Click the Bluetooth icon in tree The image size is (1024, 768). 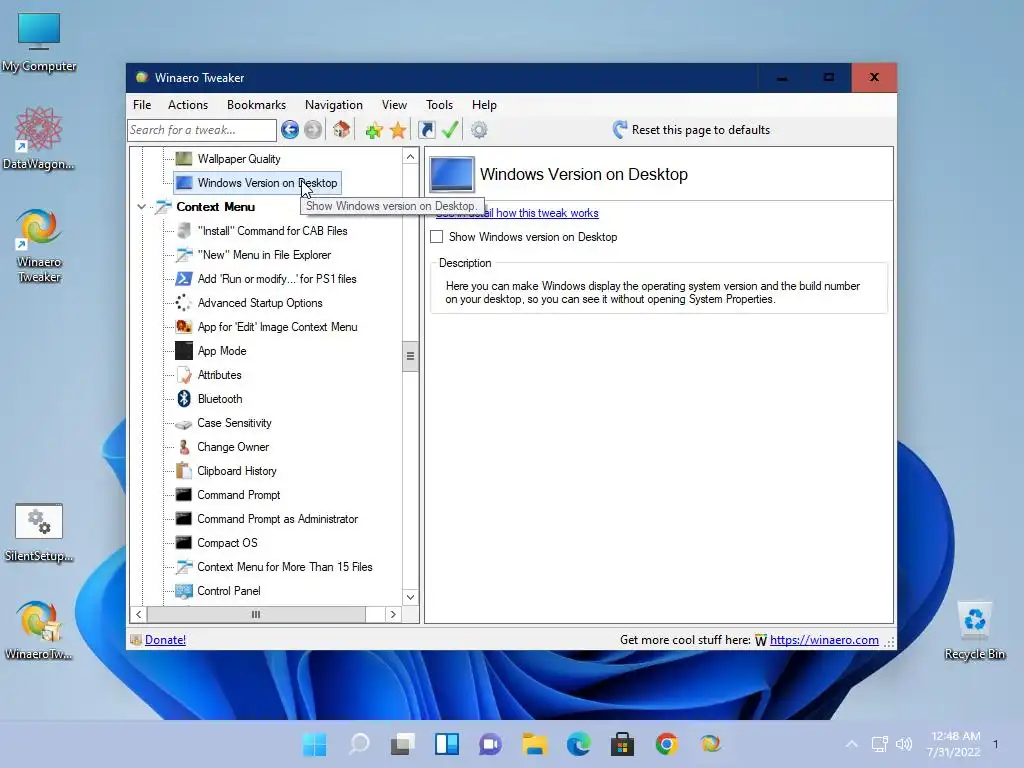tap(184, 399)
